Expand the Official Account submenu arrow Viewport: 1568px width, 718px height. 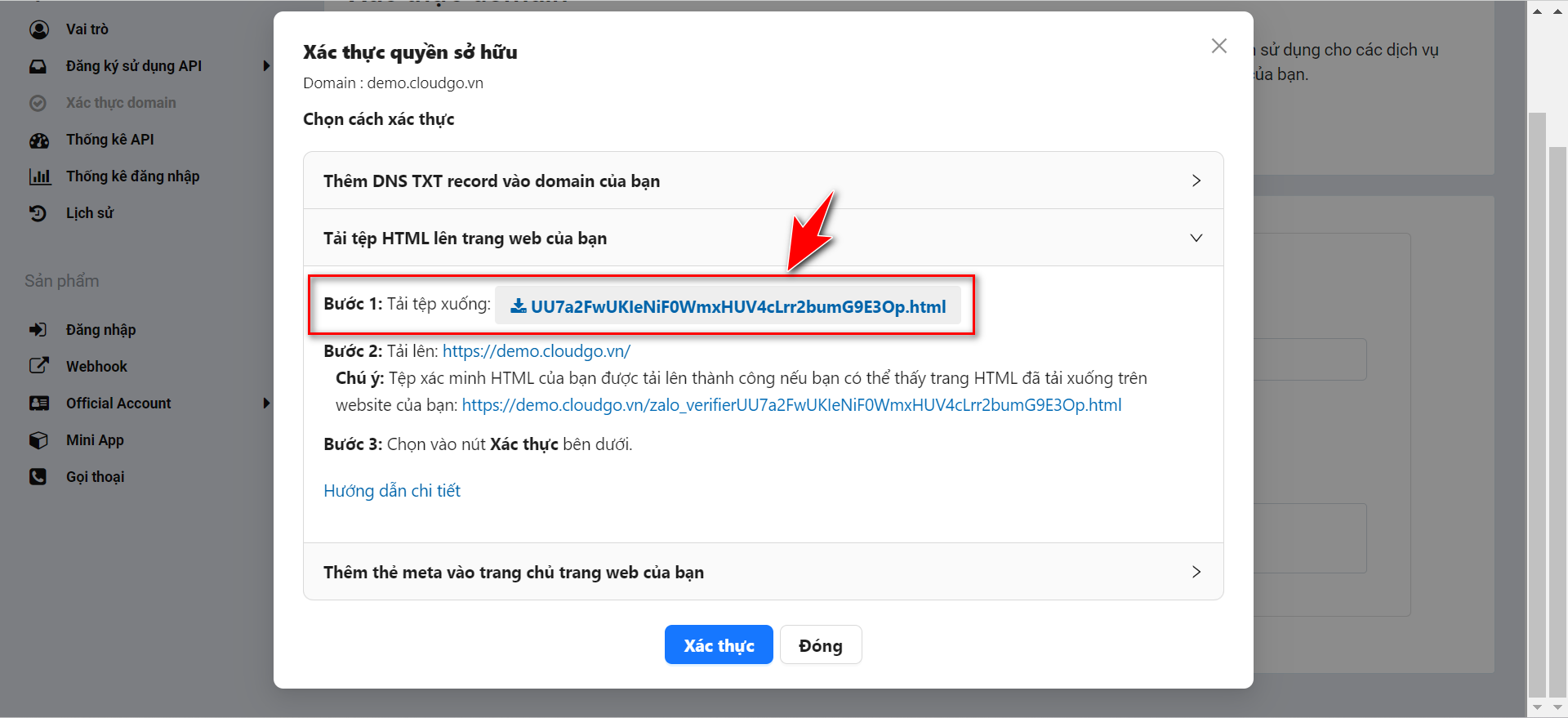(x=266, y=404)
